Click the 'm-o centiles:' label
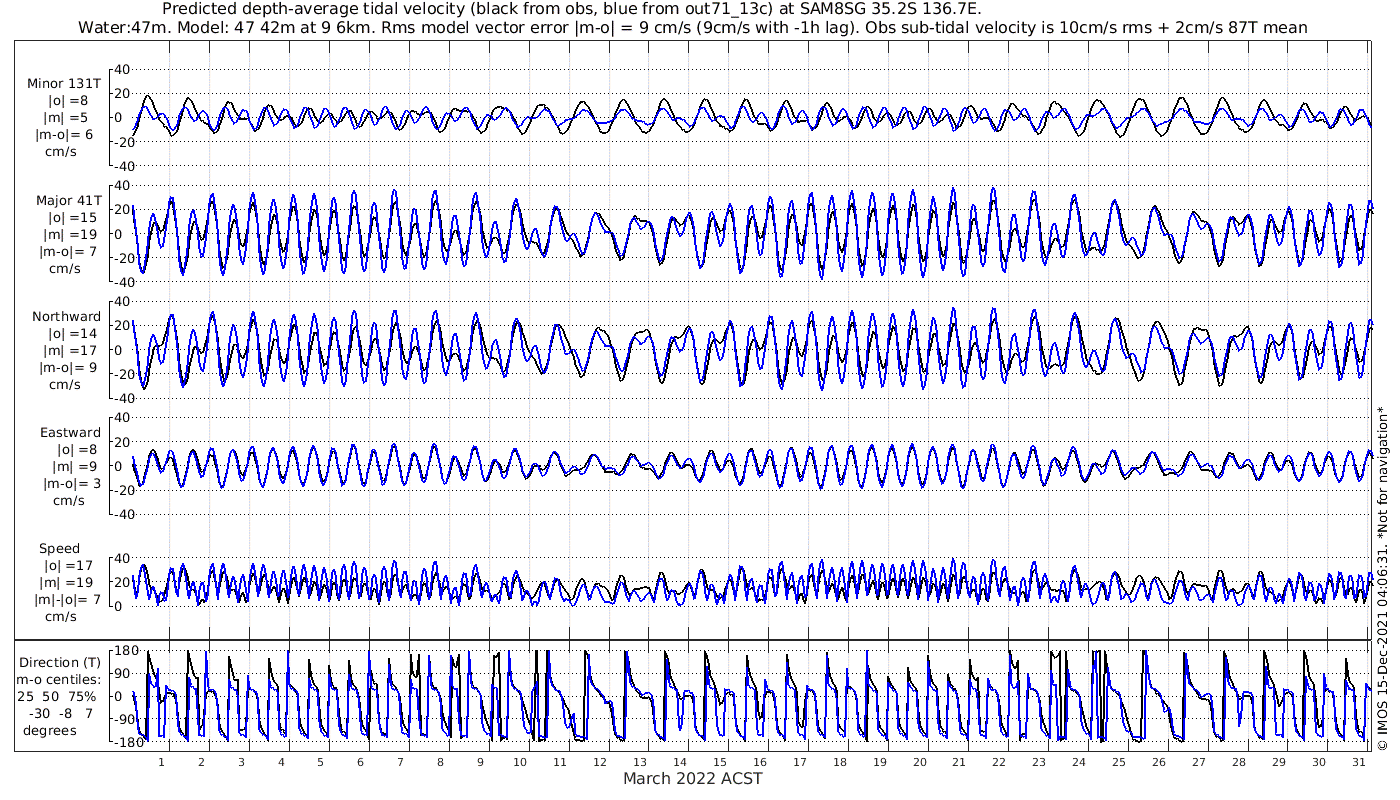This screenshot has height=800, width=1400. tap(58, 679)
